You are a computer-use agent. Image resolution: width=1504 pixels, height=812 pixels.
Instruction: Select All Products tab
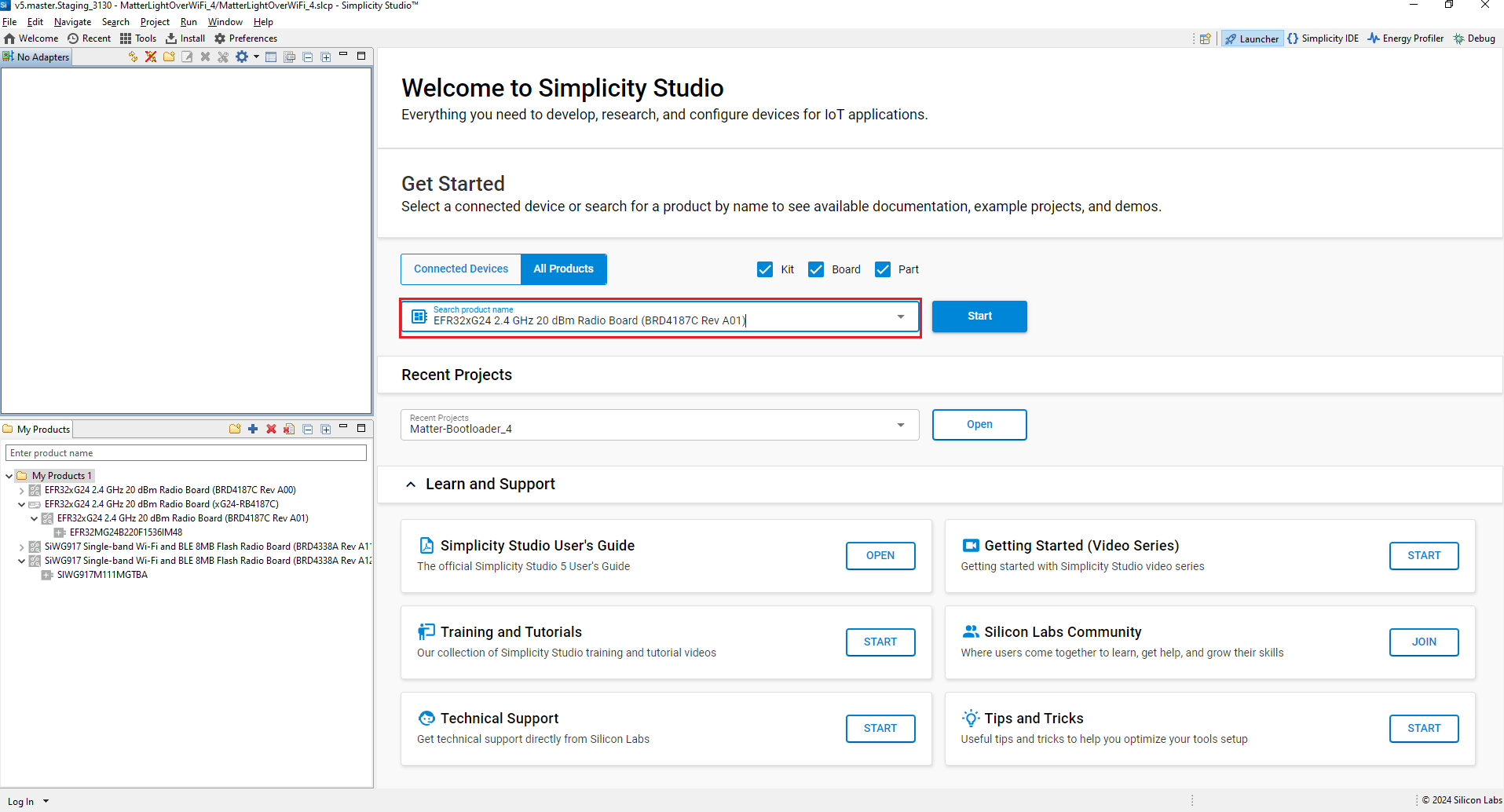point(564,269)
